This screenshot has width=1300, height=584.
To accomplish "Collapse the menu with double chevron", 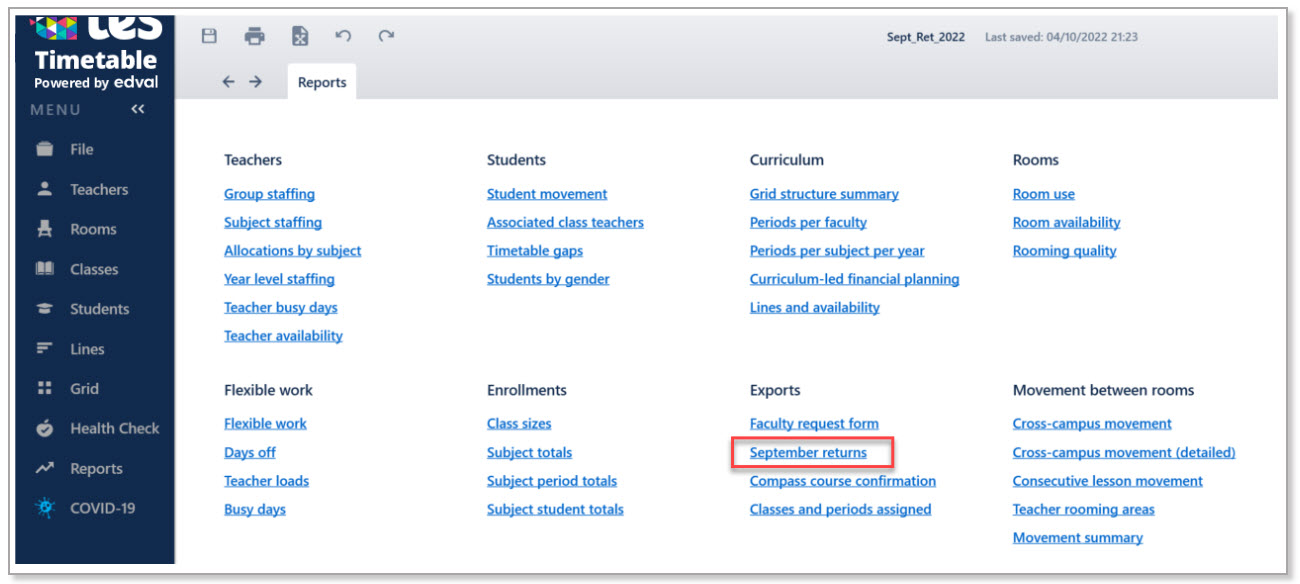I will 138,109.
